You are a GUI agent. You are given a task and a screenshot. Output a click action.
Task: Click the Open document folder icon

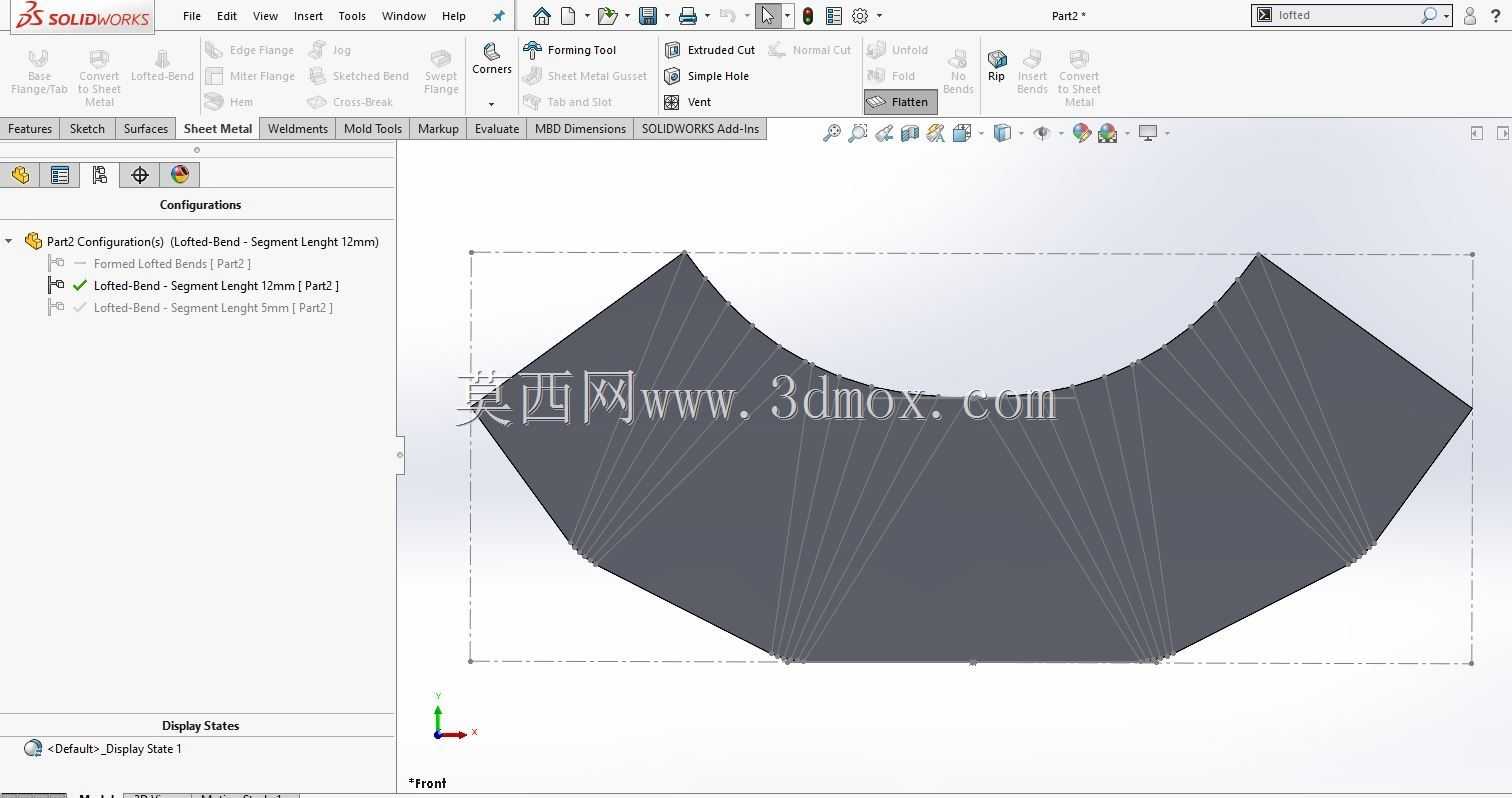606,16
